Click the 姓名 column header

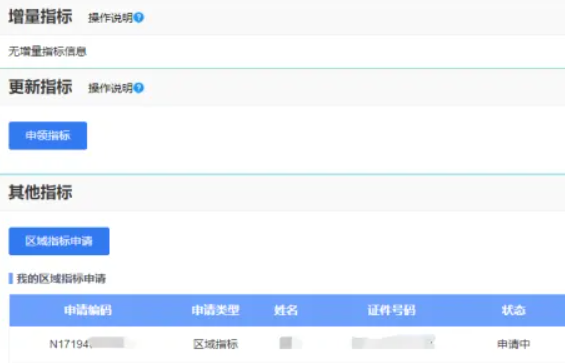[286, 310]
